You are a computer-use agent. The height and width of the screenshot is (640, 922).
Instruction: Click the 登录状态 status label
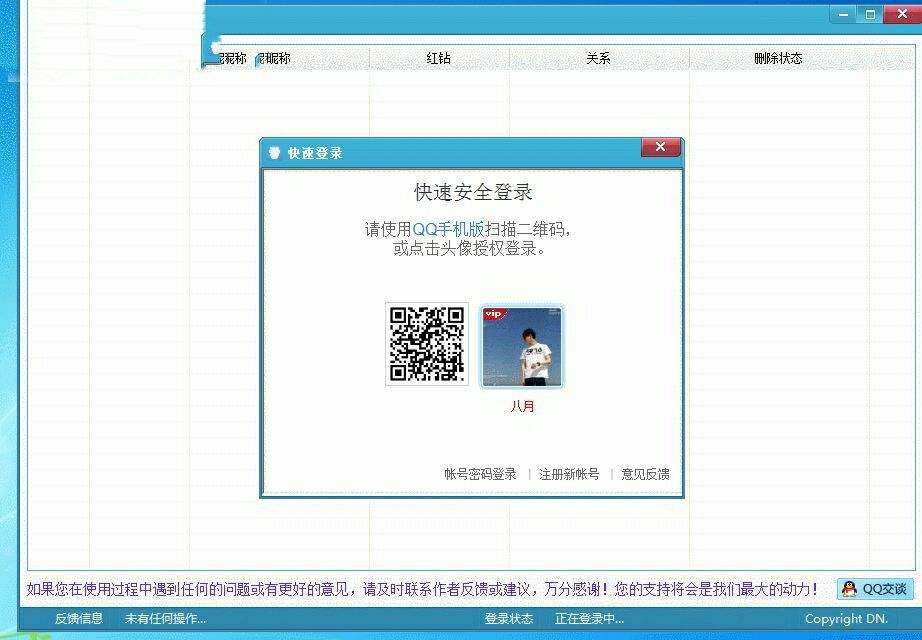point(509,618)
